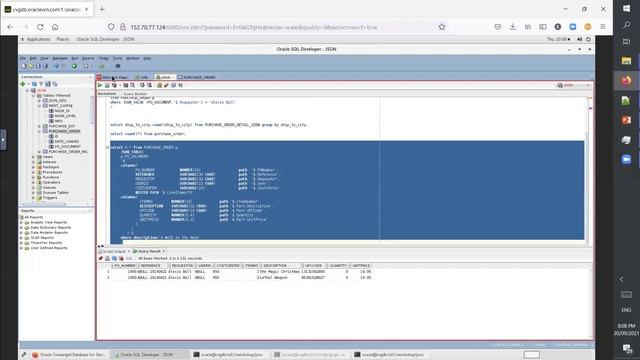Open the Firefox hamburger menu
The image size is (640, 360).
[x=603, y=27]
